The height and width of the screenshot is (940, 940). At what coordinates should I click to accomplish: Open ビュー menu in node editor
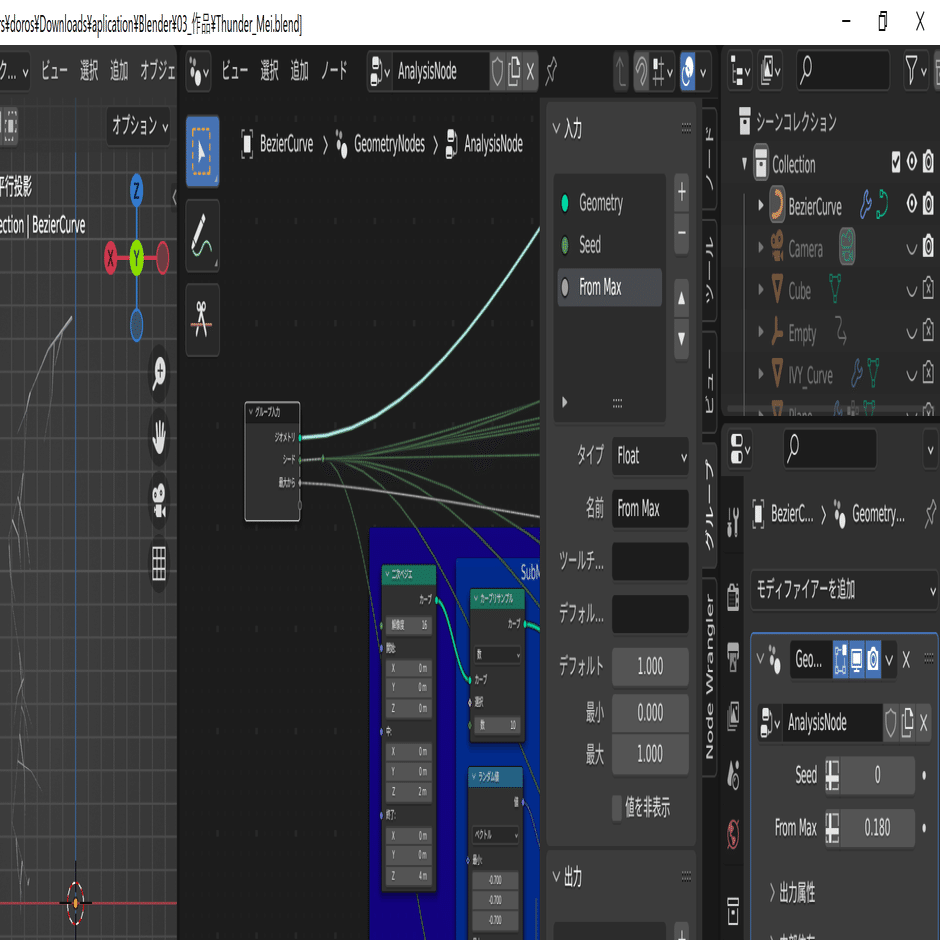coord(234,71)
